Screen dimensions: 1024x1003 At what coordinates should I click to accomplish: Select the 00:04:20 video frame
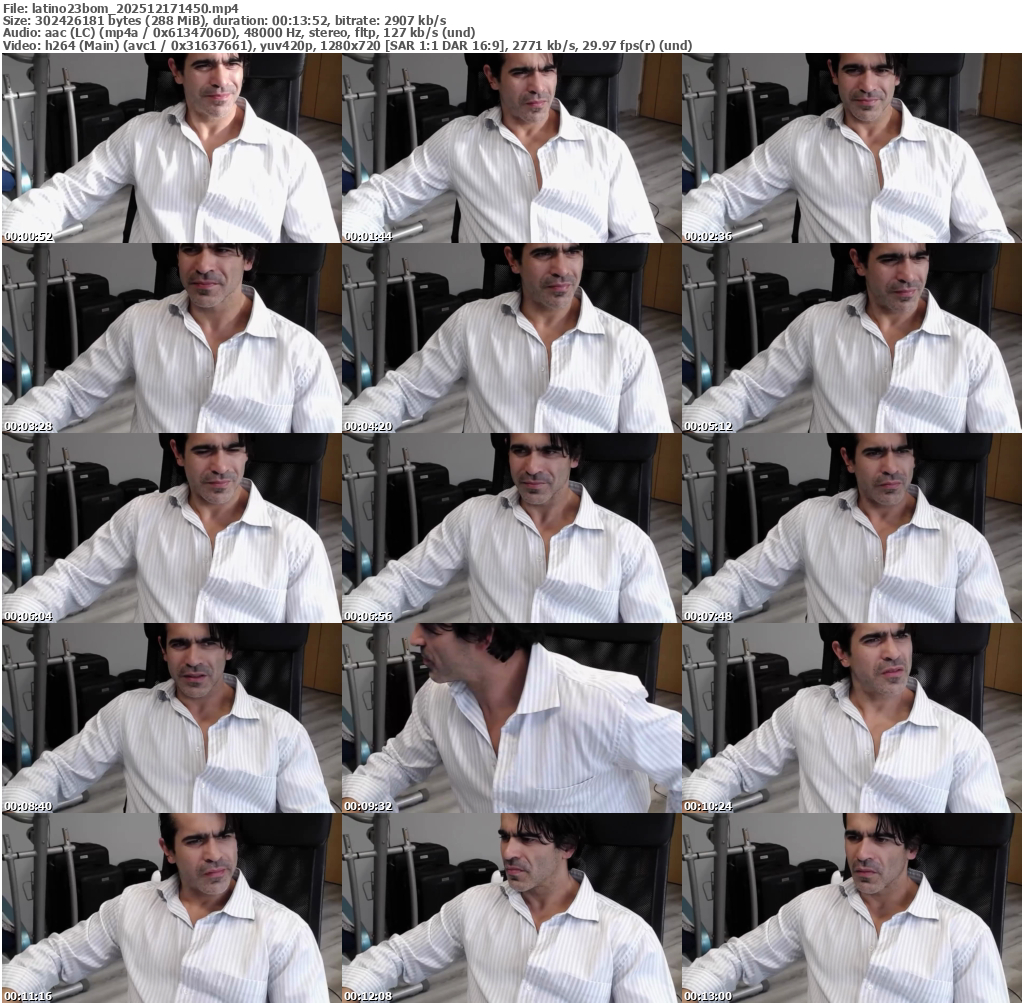[x=511, y=338]
